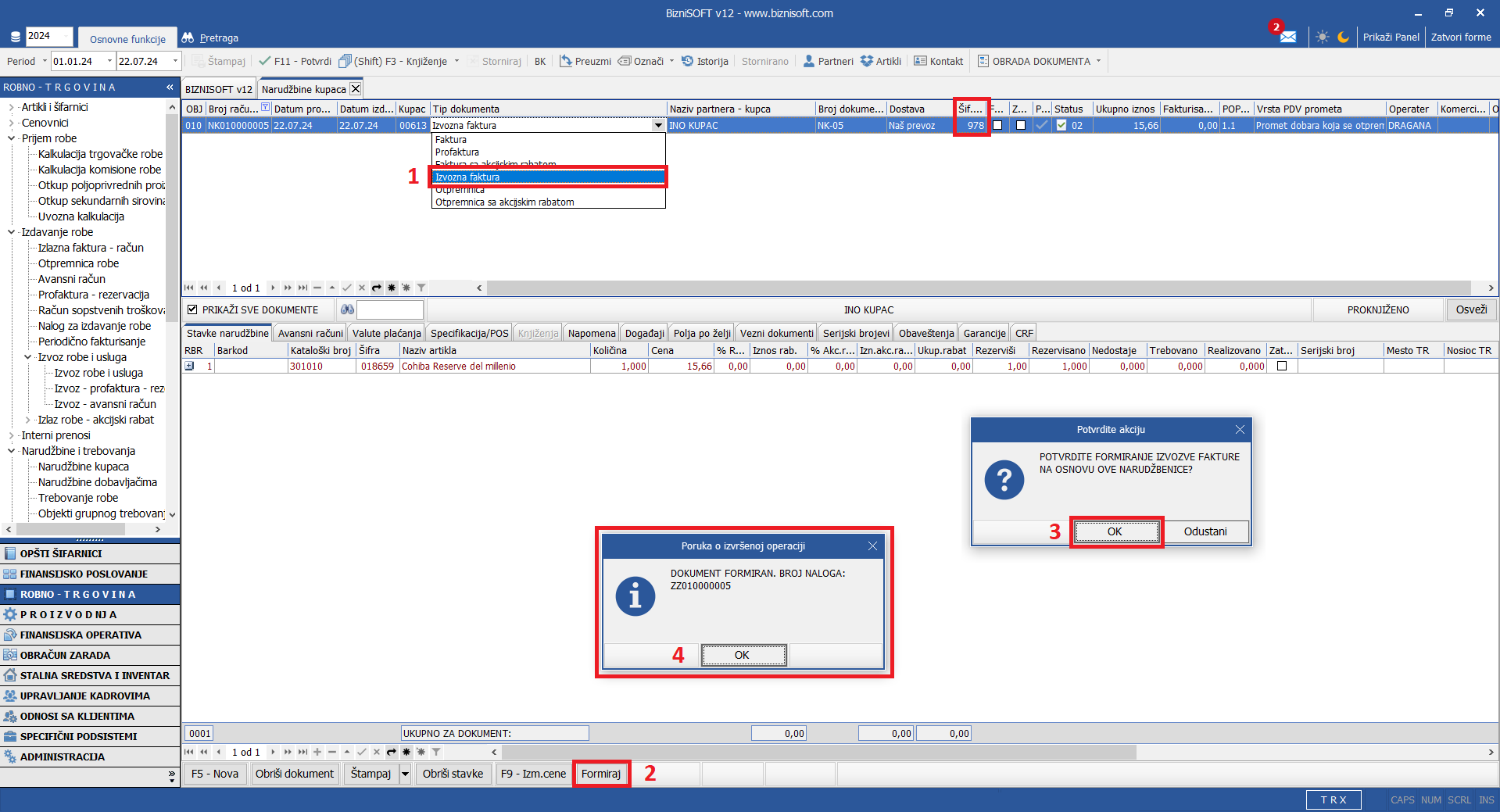Toggle the Zat... checkbox in item row
Image resolution: width=1500 pixels, height=812 pixels.
coord(1282,366)
